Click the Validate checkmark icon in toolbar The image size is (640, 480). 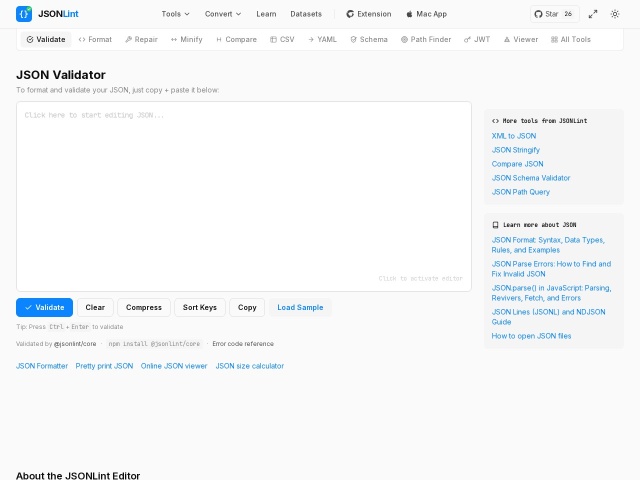point(30,40)
